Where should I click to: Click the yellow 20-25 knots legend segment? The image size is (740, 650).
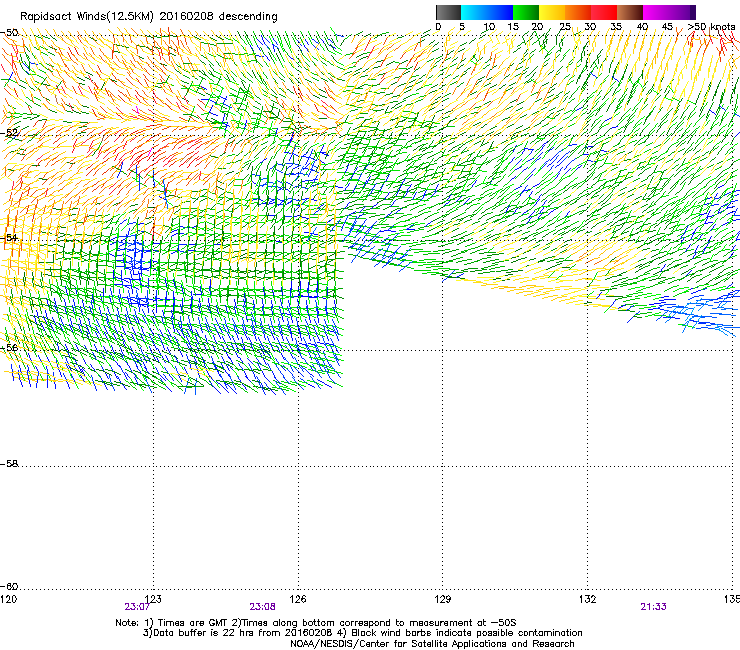coord(552,12)
